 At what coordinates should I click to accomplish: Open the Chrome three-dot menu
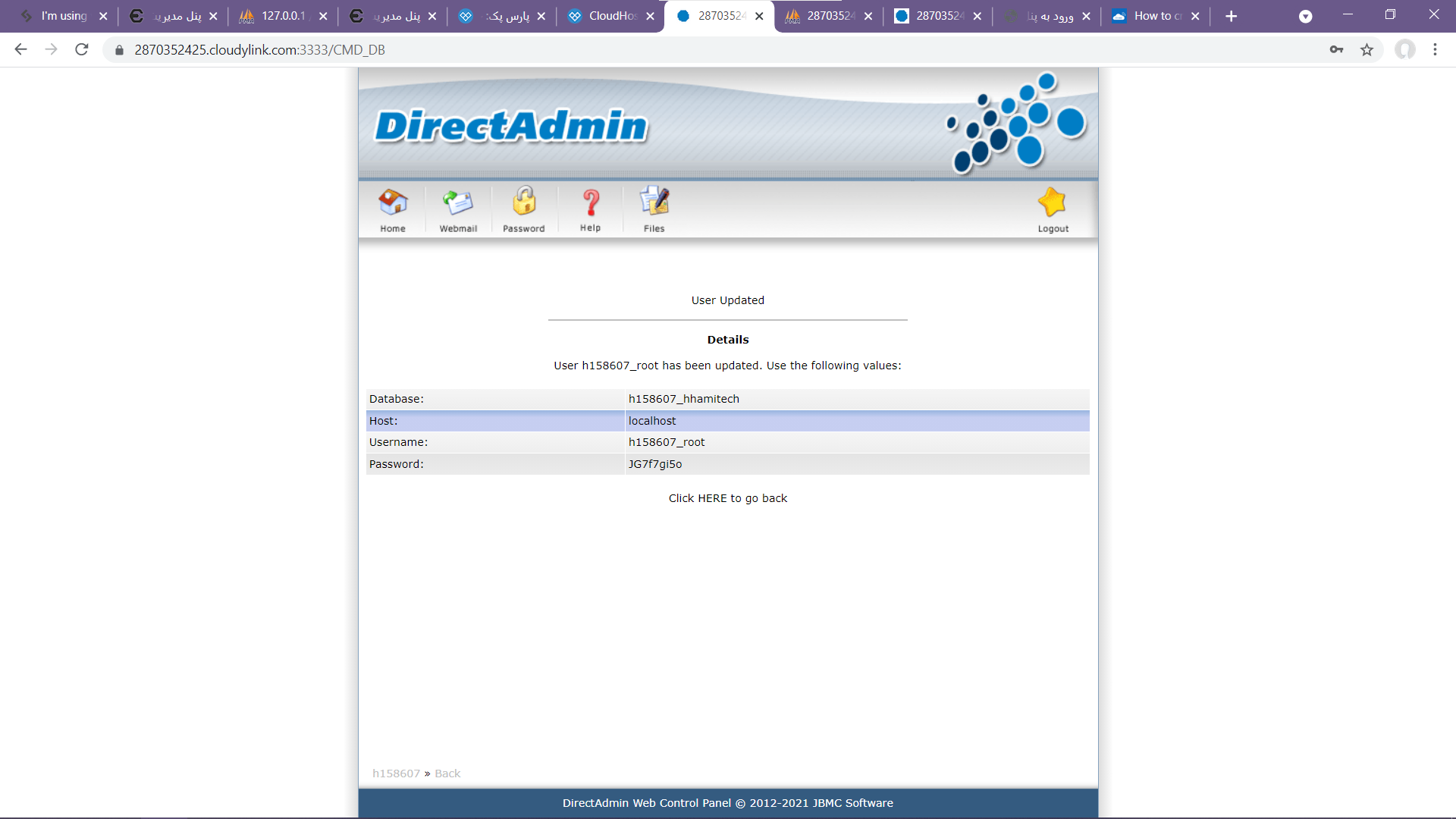coord(1435,50)
